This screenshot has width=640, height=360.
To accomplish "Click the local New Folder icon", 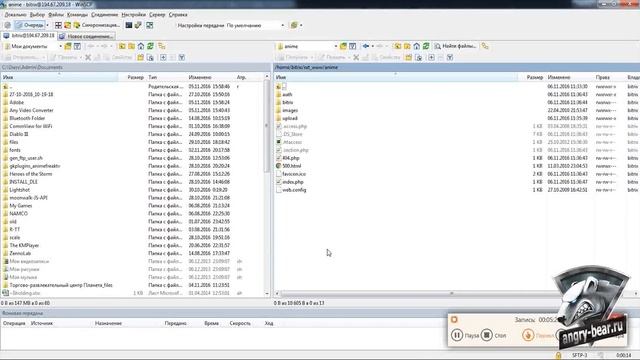I will tap(140, 58).
